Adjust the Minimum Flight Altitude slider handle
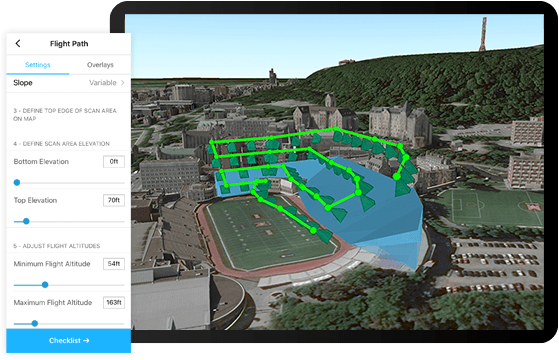Image resolution: width=559 pixels, height=360 pixels. (45, 285)
